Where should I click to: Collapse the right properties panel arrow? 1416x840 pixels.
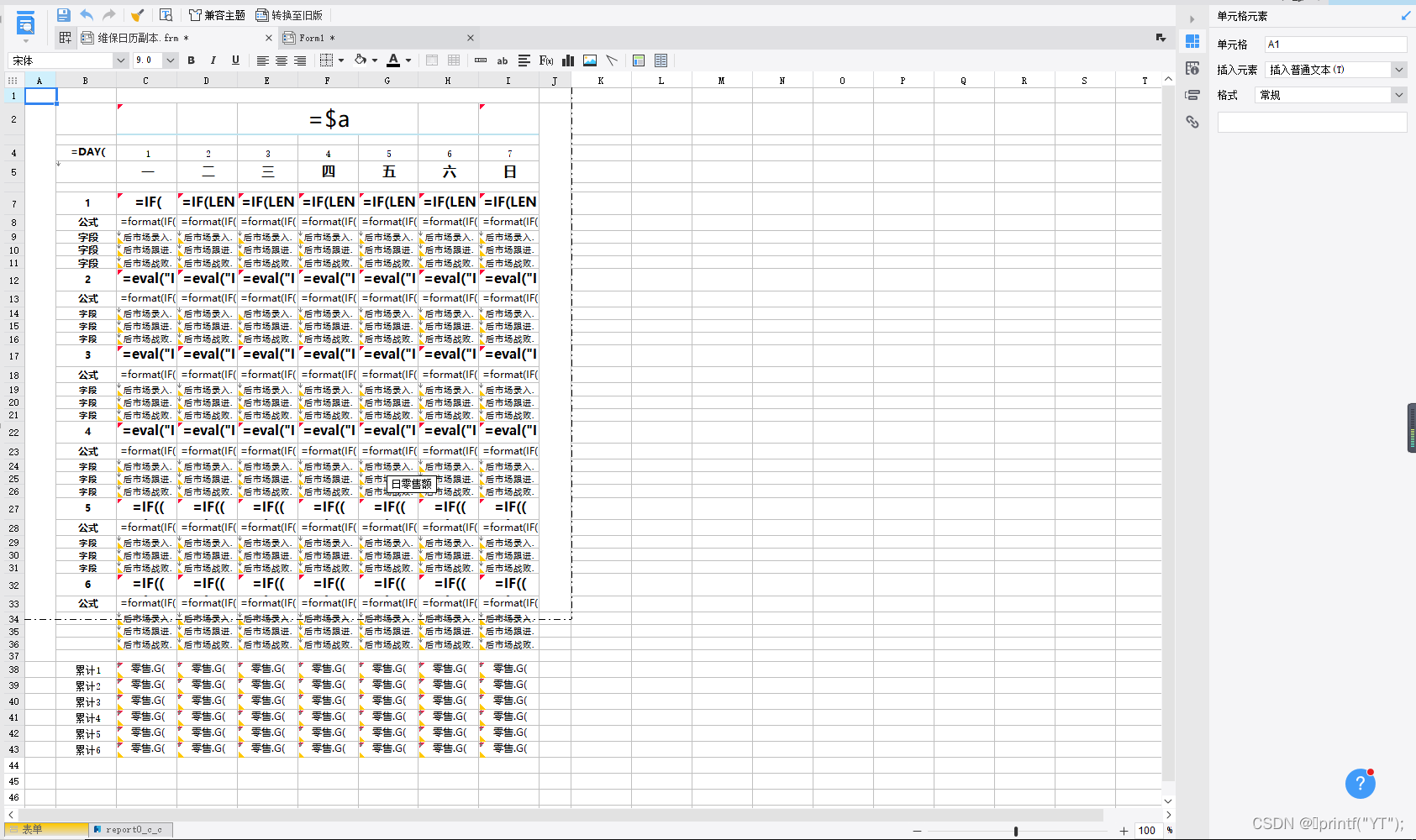1192,18
